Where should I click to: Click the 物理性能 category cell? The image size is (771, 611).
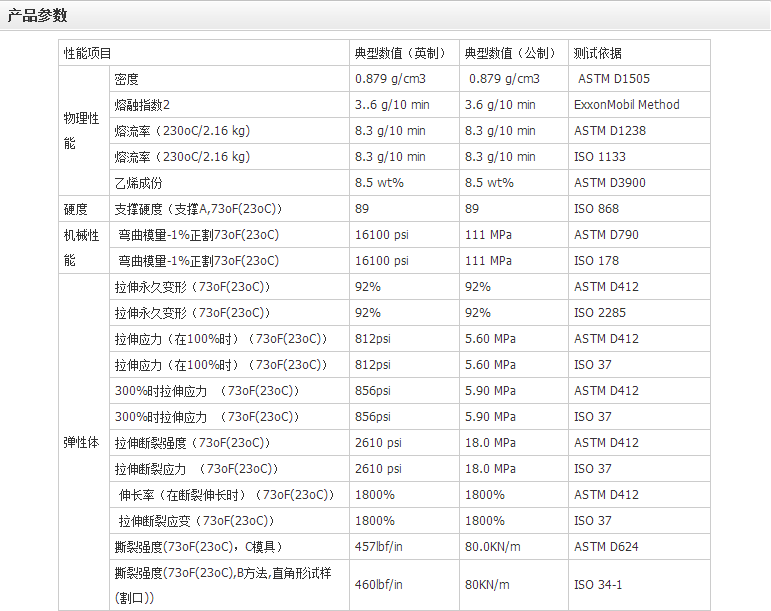tap(84, 131)
